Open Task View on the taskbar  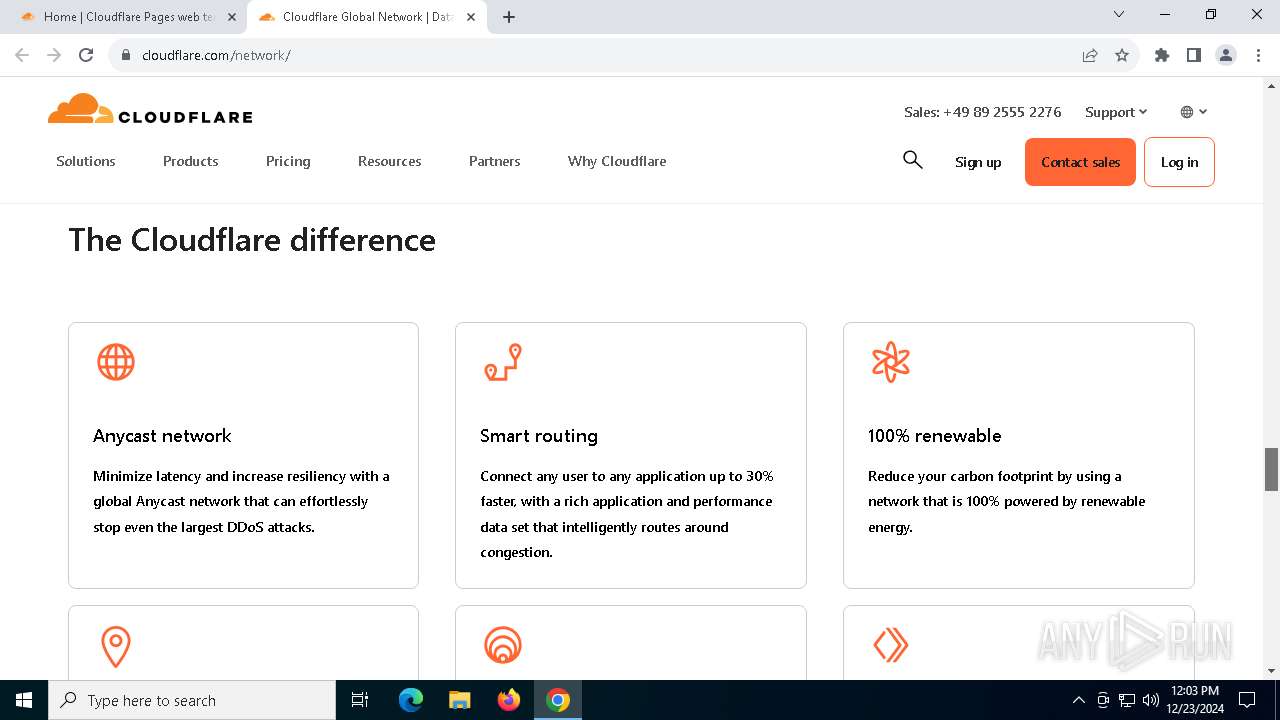[x=360, y=700]
